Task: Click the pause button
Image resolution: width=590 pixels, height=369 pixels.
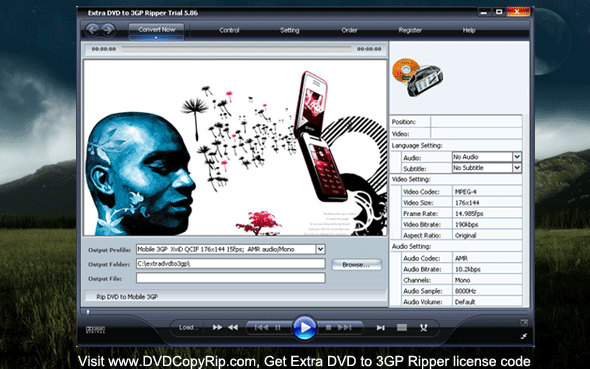Action: click(x=278, y=328)
